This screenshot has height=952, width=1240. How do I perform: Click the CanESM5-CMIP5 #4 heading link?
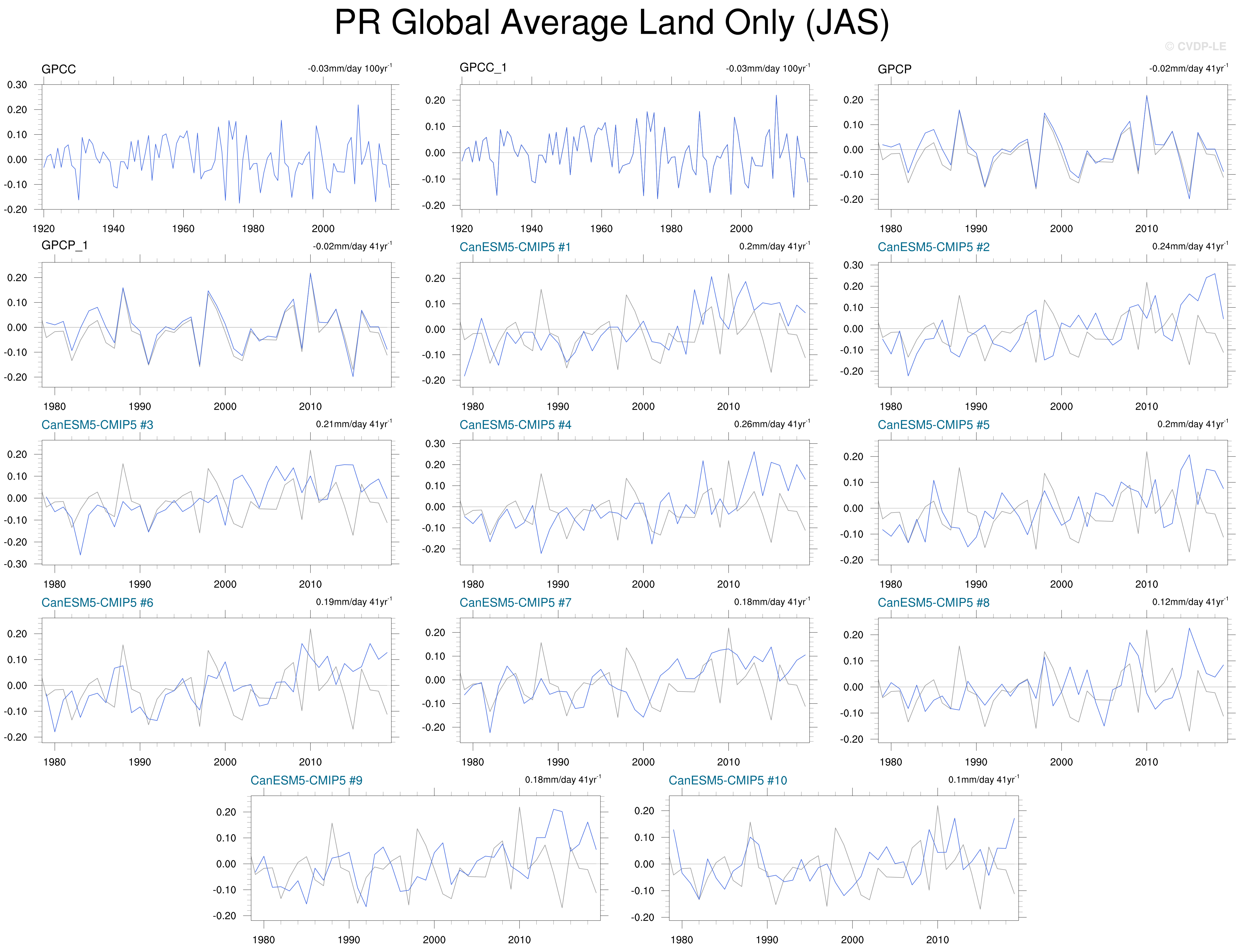click(515, 425)
